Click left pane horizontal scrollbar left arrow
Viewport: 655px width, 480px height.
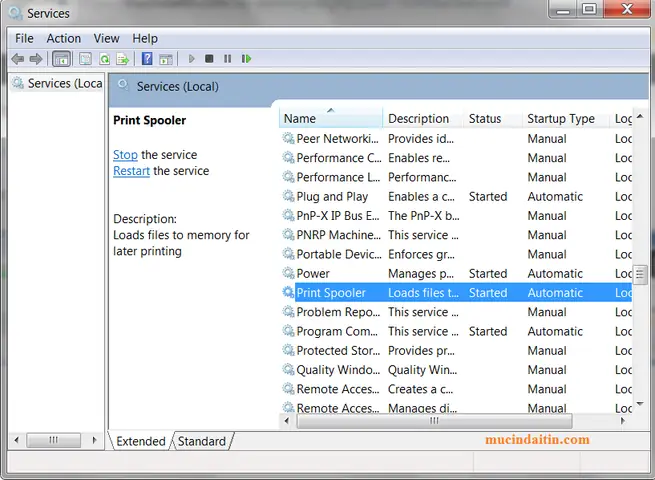coord(17,440)
